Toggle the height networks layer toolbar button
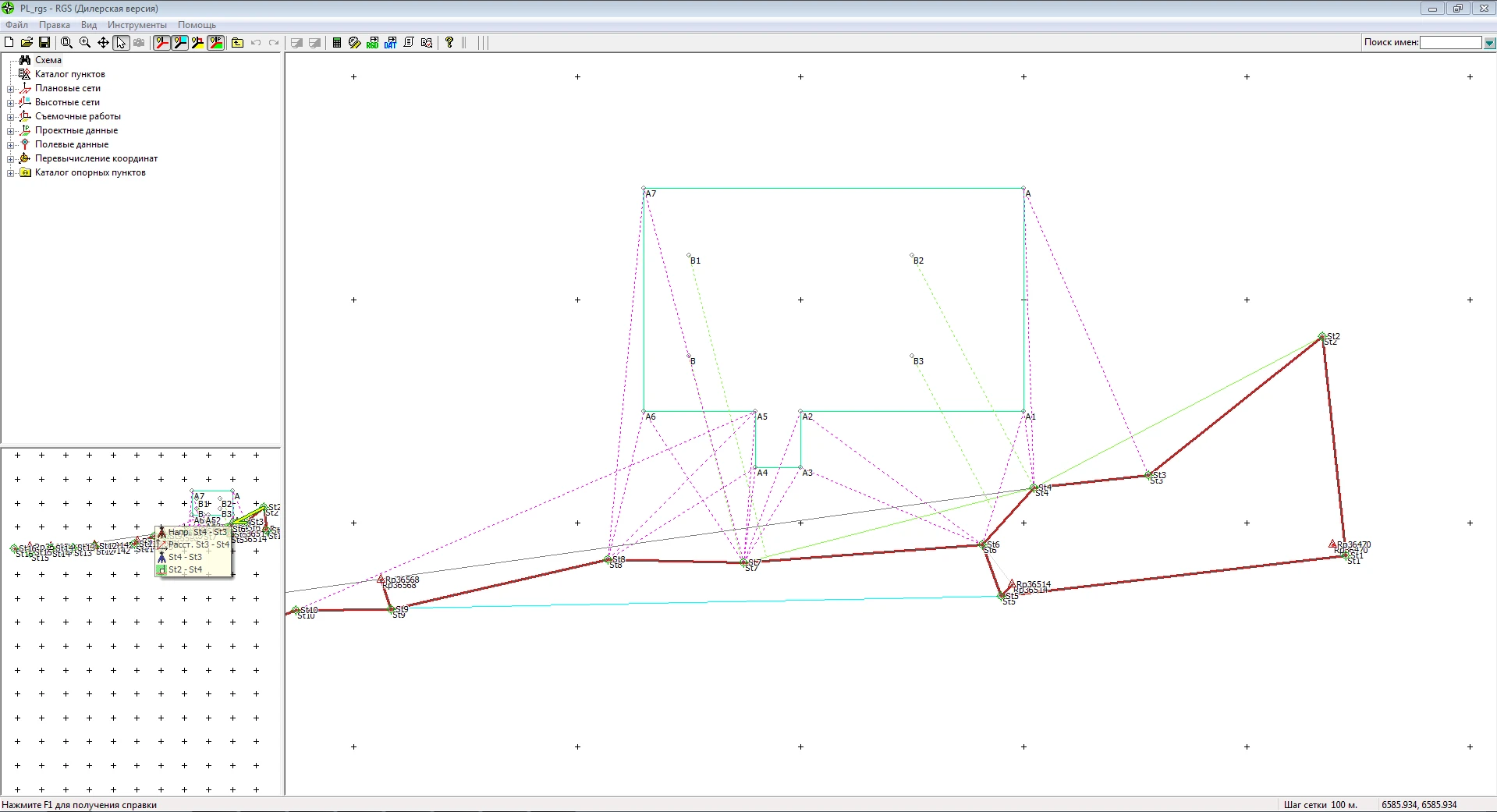The height and width of the screenshot is (812, 1497). point(180,43)
